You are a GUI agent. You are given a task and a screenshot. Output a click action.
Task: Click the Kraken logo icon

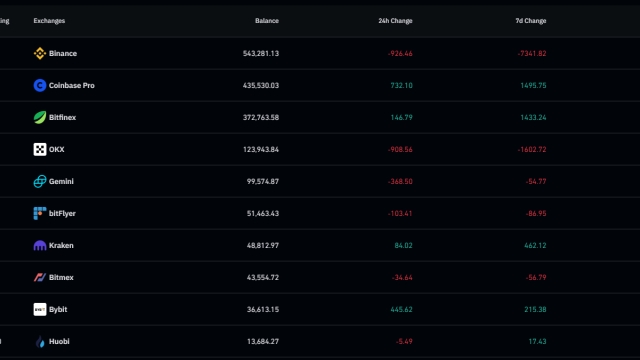(40, 245)
